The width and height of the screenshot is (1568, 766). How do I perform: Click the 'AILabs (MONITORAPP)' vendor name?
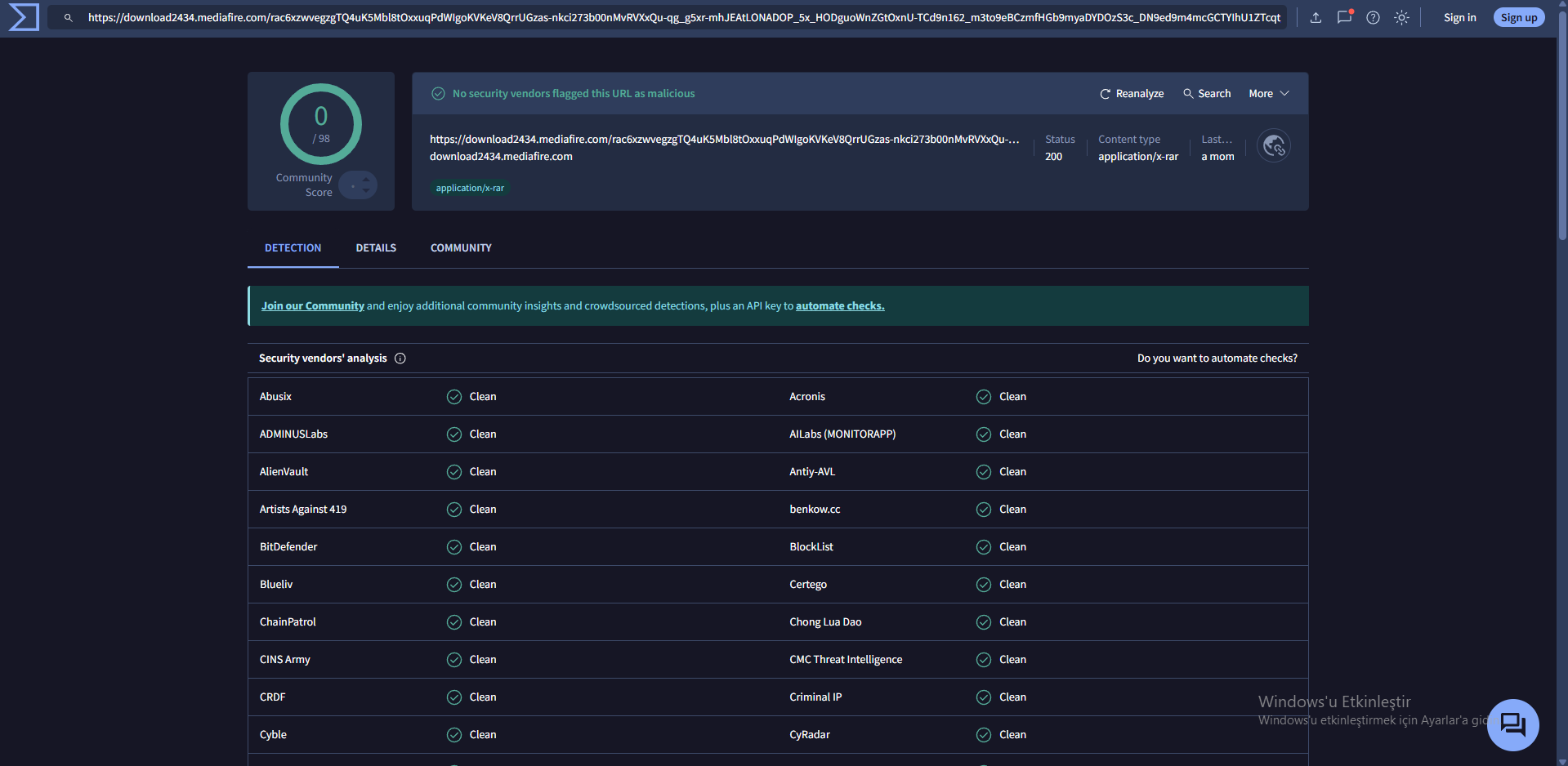point(842,434)
